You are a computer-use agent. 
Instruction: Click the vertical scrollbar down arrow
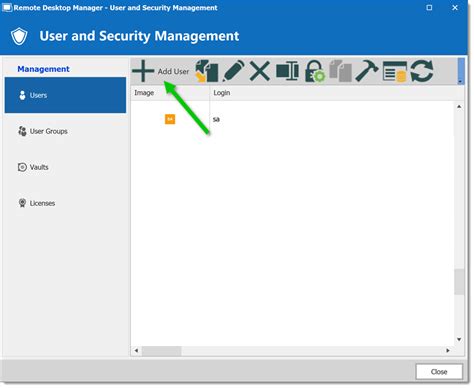click(x=459, y=339)
